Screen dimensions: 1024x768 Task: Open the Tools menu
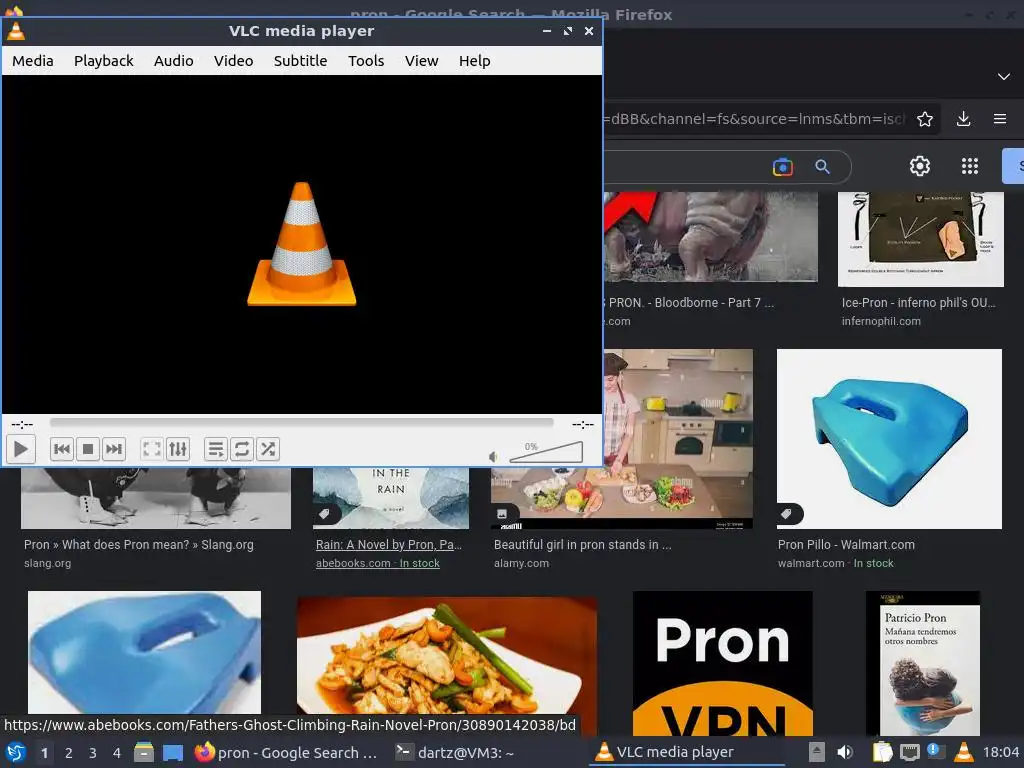[366, 61]
